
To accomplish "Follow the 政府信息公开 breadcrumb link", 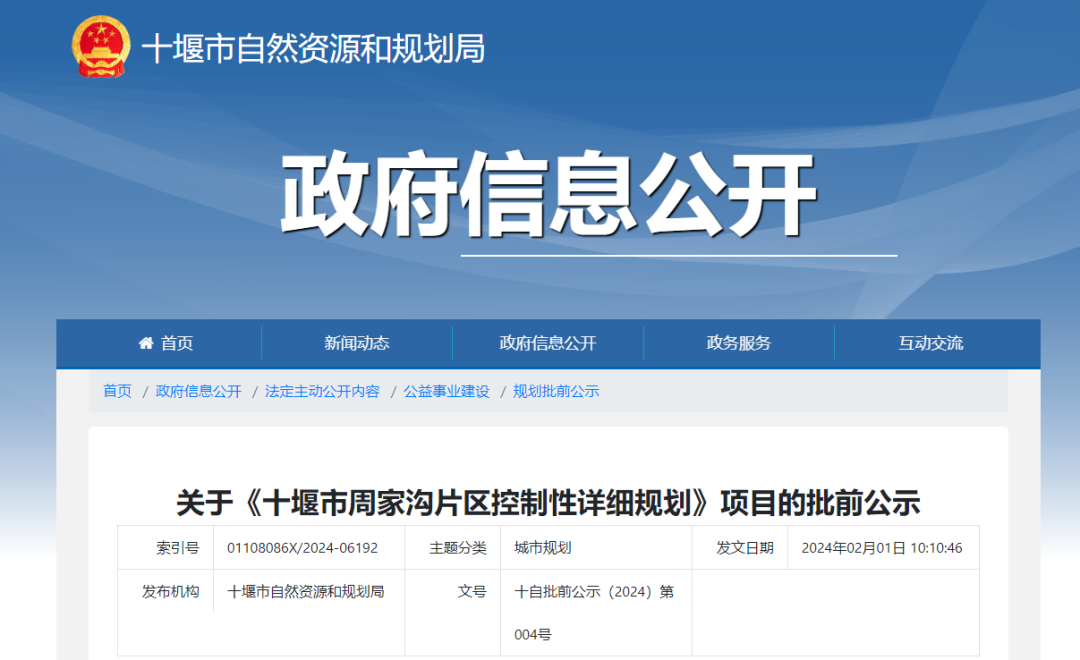I will [198, 391].
